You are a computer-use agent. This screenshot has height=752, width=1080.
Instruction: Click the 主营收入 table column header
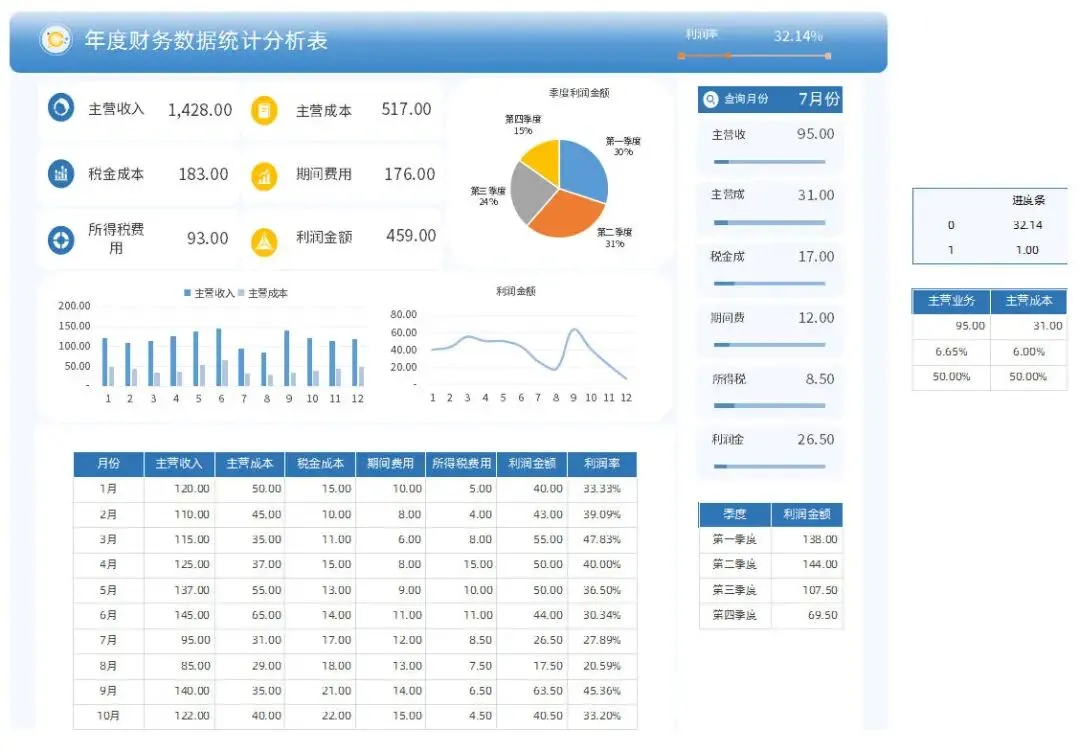point(179,463)
